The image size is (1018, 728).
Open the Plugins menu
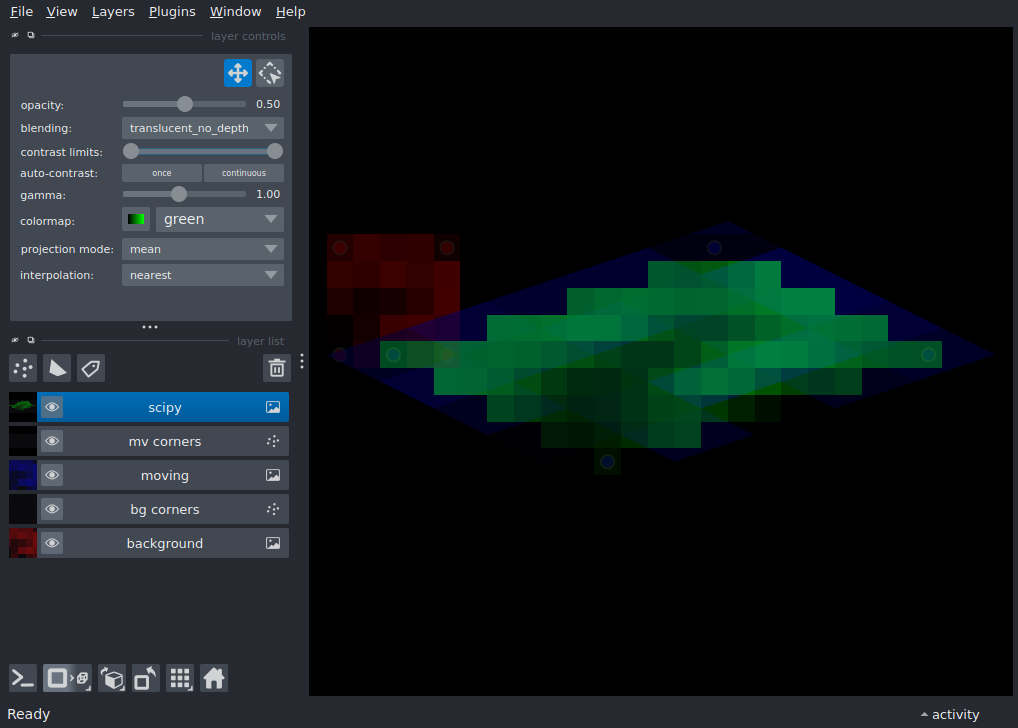coord(172,11)
